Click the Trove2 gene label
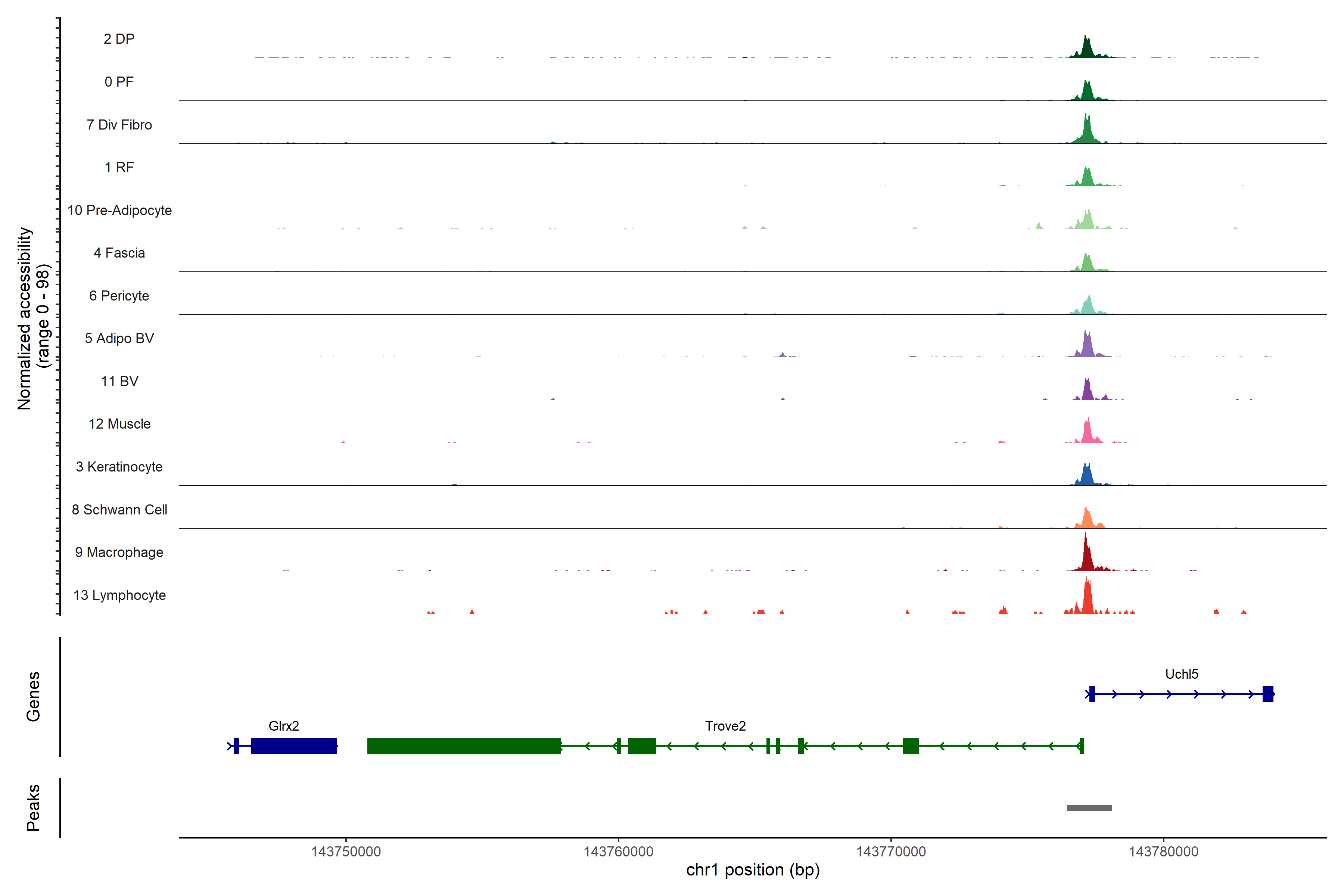 (725, 726)
